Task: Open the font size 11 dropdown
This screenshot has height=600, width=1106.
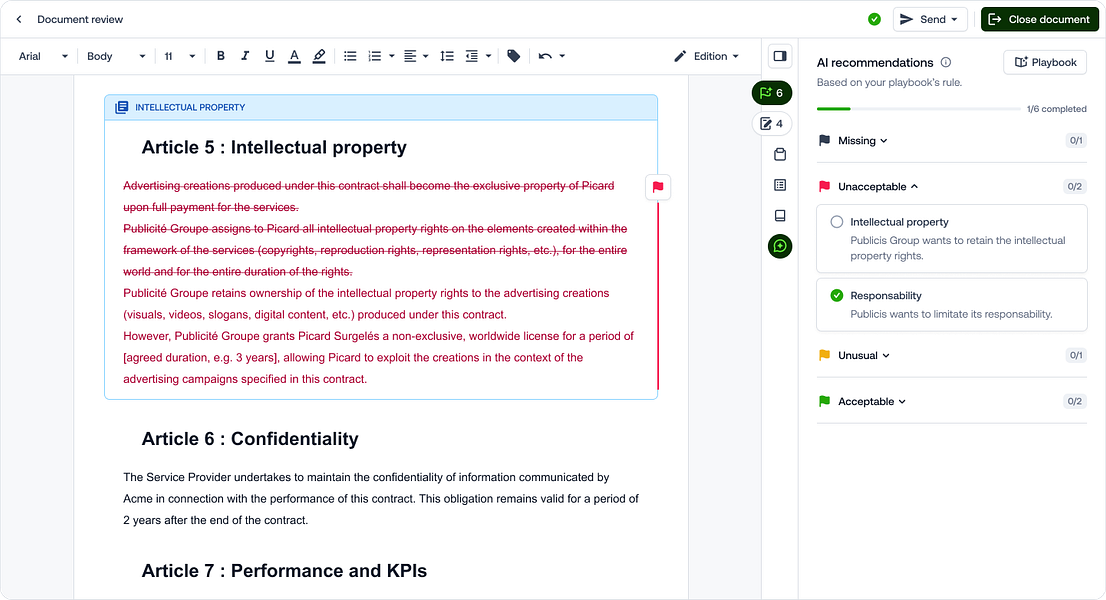Action: (179, 56)
